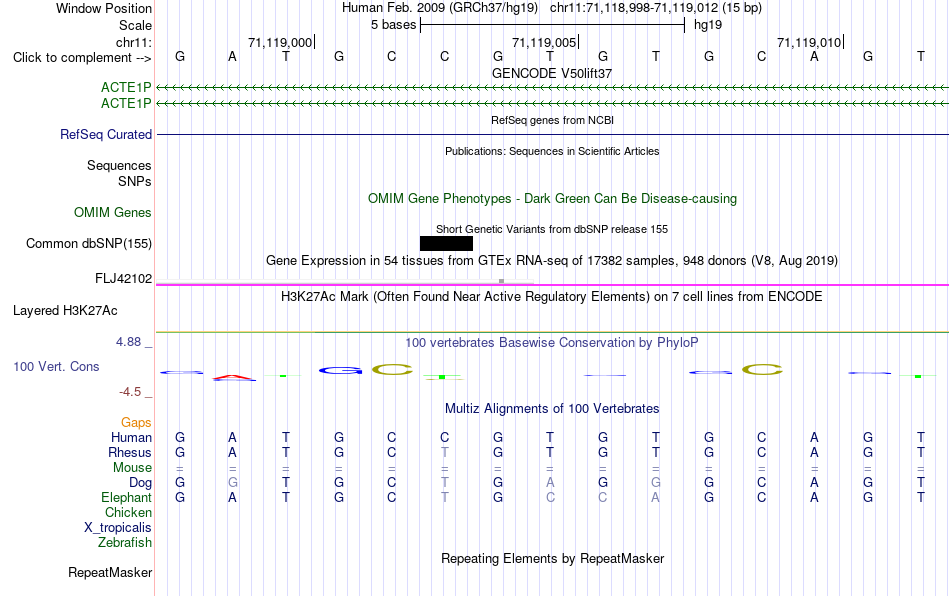The height and width of the screenshot is (596, 950).
Task: Click the hg19 label beside scale bar
Action: coord(708,25)
